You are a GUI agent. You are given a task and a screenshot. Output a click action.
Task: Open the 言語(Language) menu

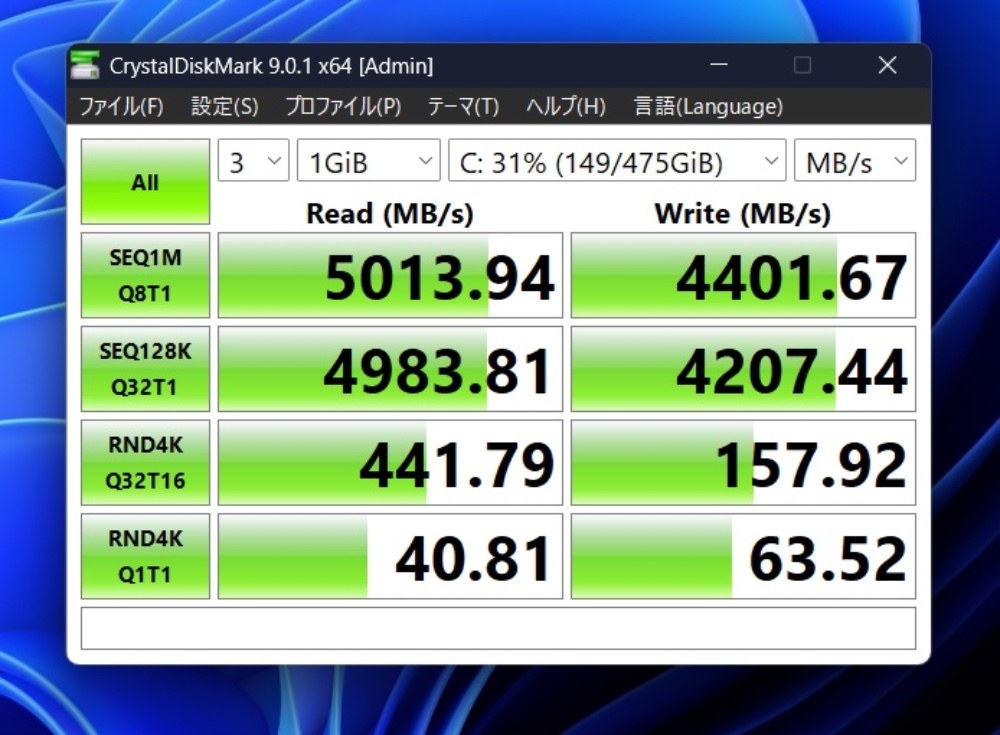click(x=708, y=106)
